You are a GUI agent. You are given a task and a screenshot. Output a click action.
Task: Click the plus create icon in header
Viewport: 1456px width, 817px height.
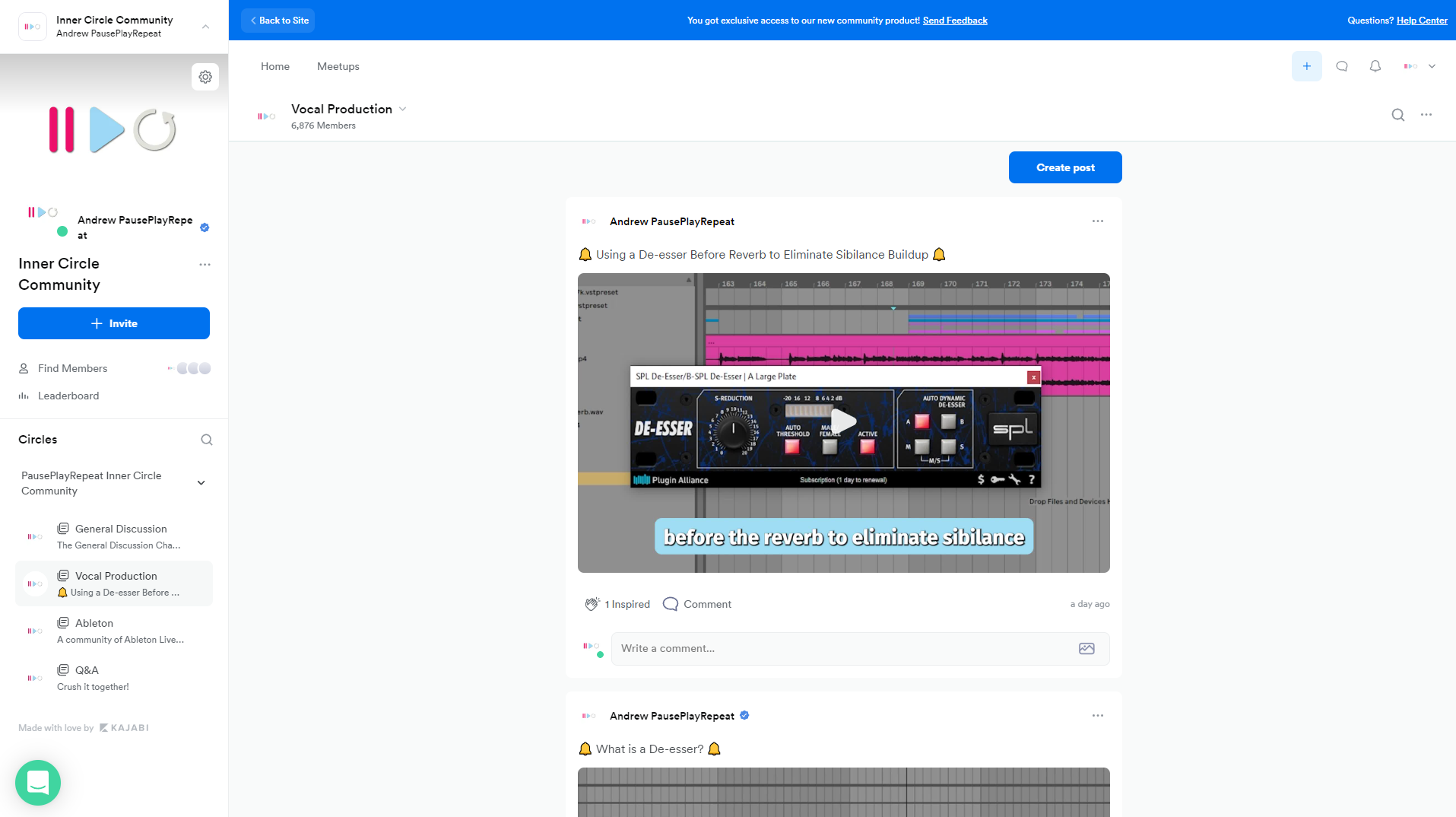click(x=1307, y=66)
